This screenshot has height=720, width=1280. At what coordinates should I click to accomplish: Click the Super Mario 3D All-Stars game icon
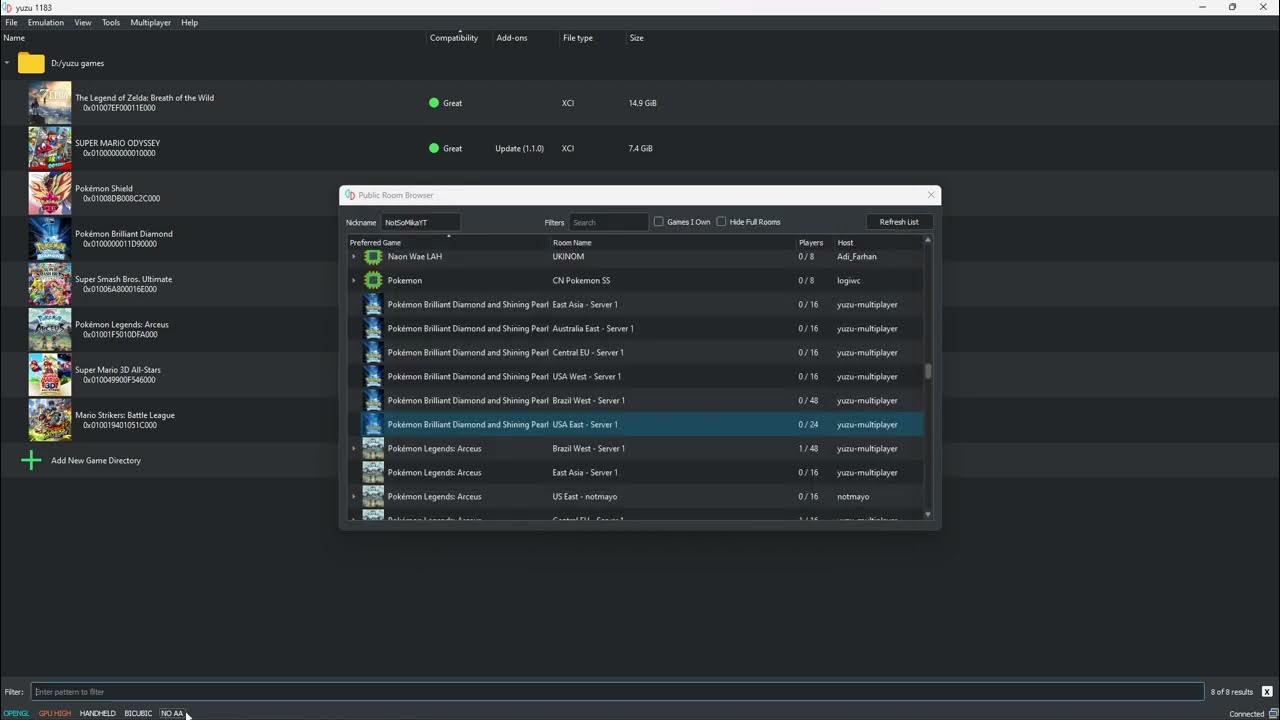click(x=50, y=375)
